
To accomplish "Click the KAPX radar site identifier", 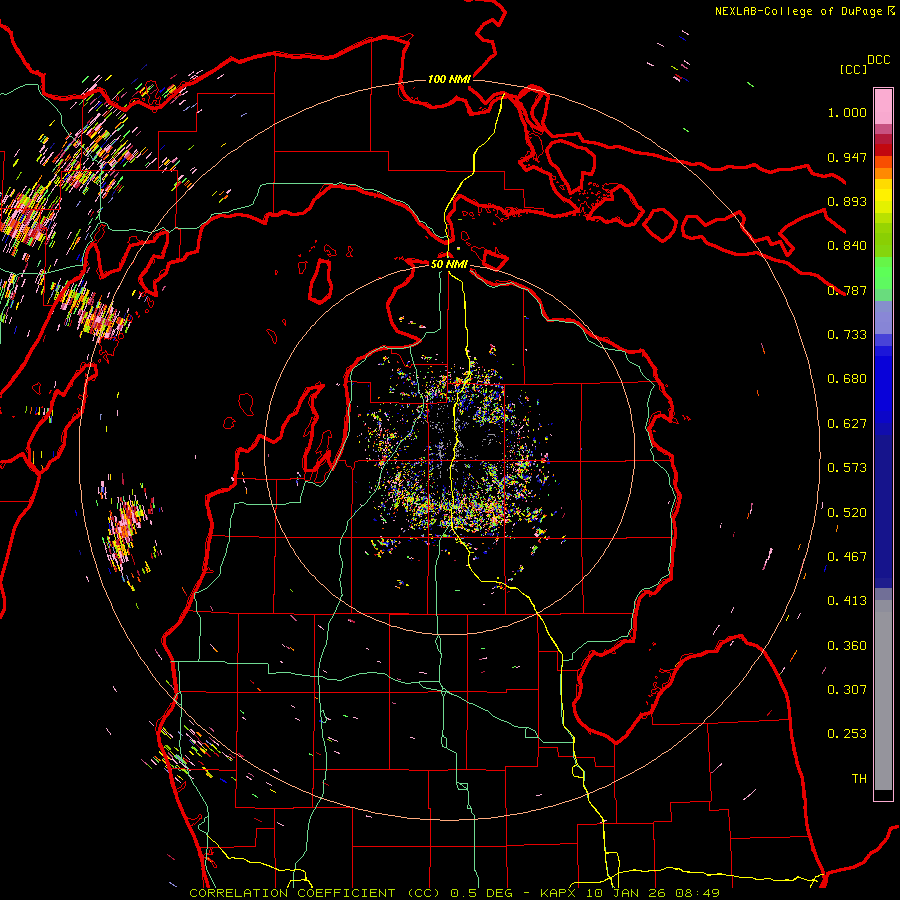I will [558, 893].
